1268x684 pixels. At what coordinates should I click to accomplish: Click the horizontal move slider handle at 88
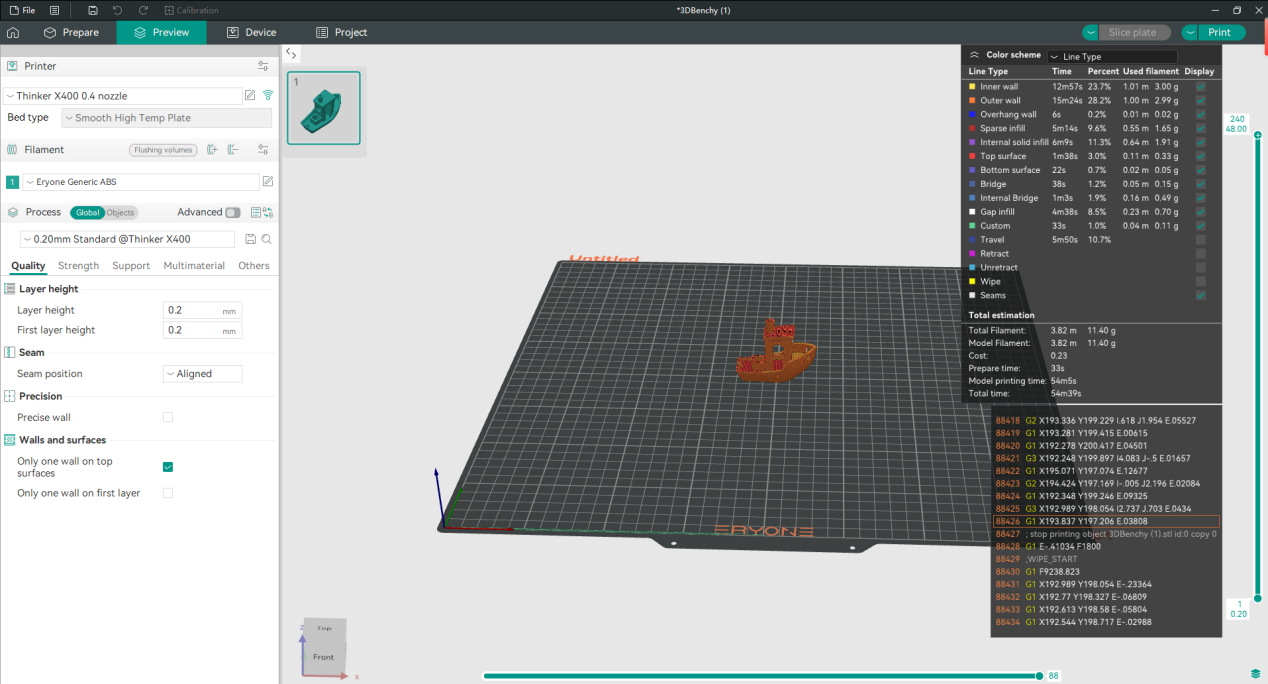(1040, 676)
